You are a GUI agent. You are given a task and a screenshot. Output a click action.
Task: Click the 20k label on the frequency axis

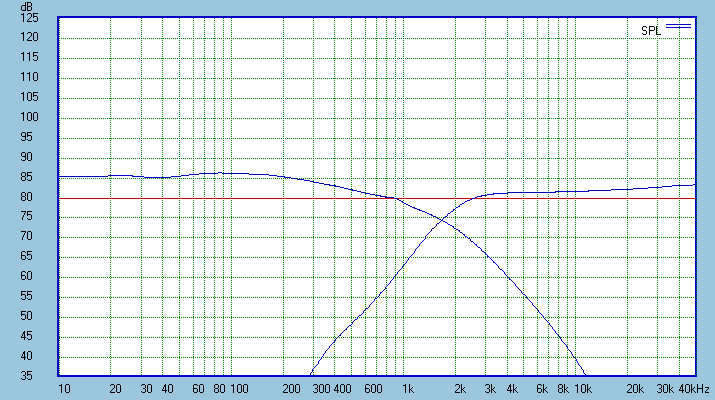[634, 389]
